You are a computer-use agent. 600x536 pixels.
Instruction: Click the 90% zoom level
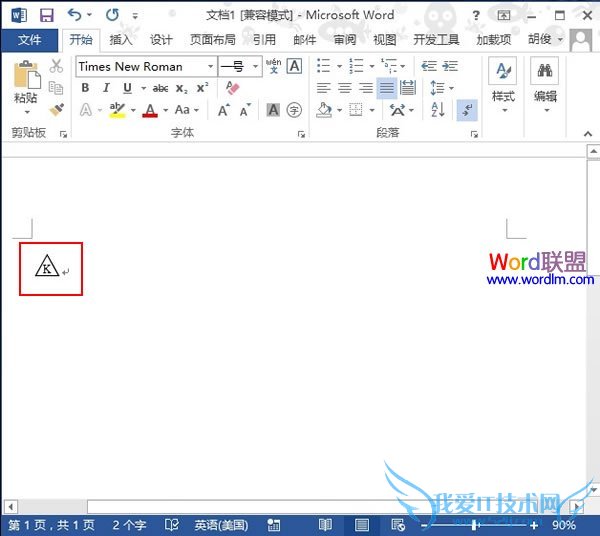coord(564,525)
